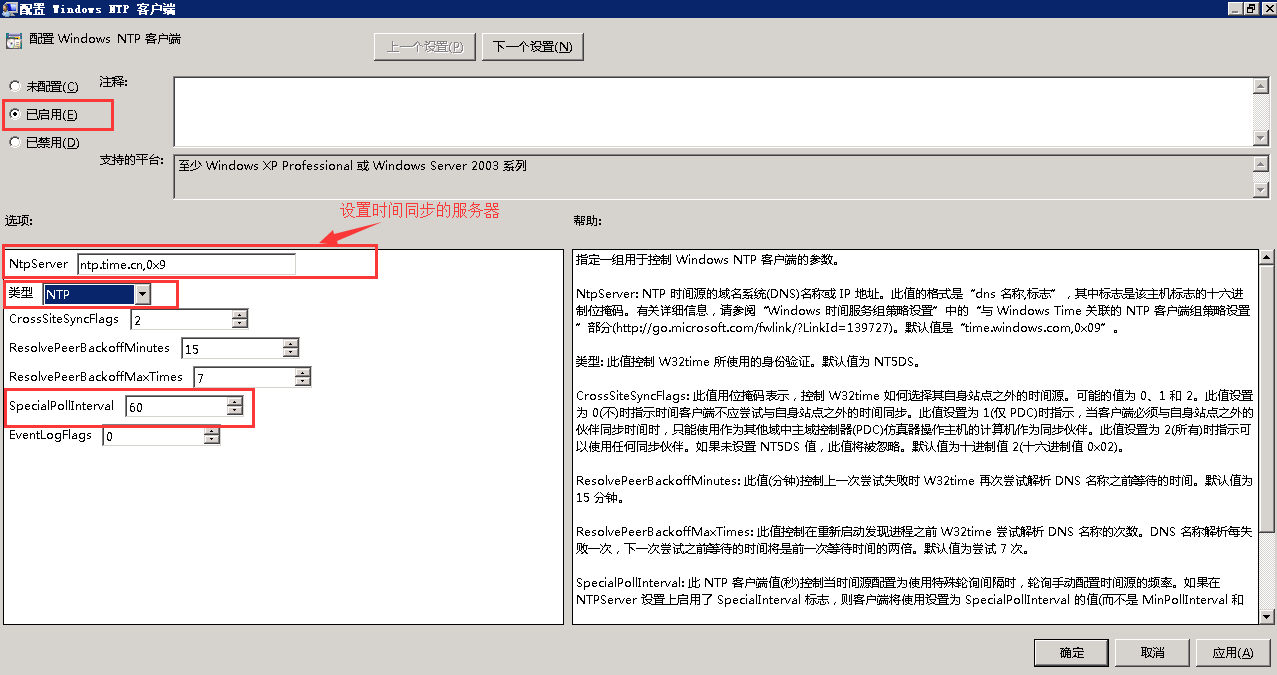Click the help paragraph starting 'ResolvePeerBackoffMaxTimes:'
This screenshot has height=675, width=1277.
pos(914,540)
